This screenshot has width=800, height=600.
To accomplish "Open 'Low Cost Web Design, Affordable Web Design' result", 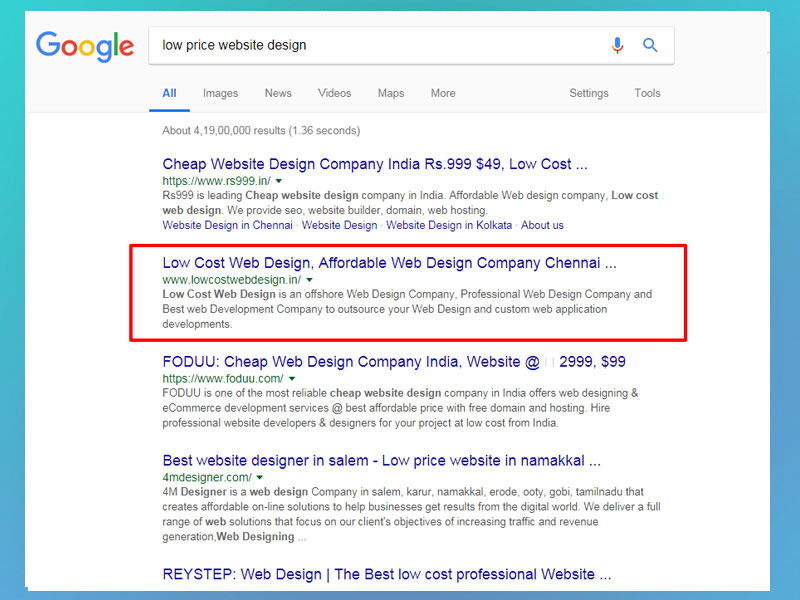I will point(389,263).
